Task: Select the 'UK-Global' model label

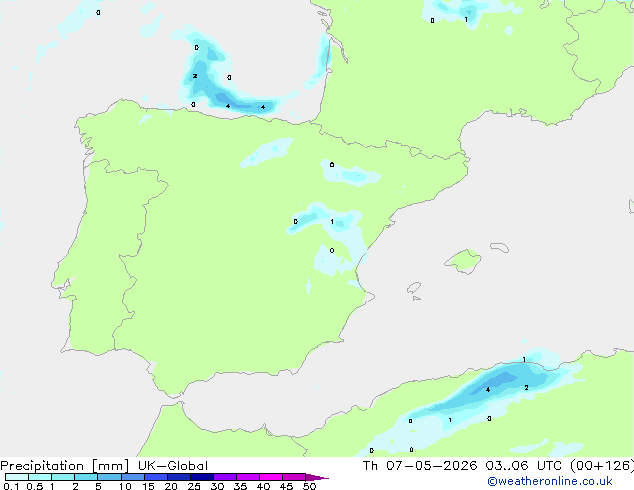Action: coord(173,466)
